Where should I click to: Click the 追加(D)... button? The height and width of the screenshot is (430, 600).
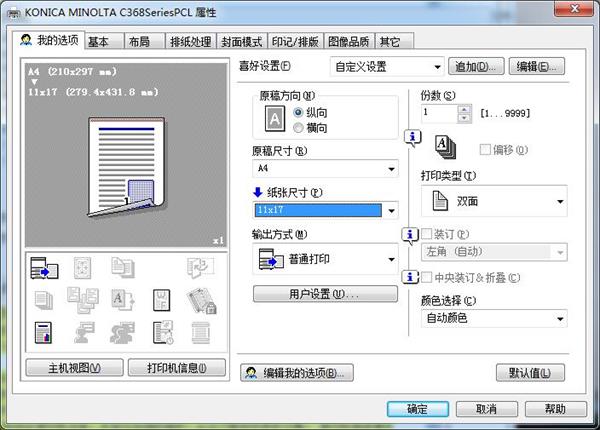[476, 67]
